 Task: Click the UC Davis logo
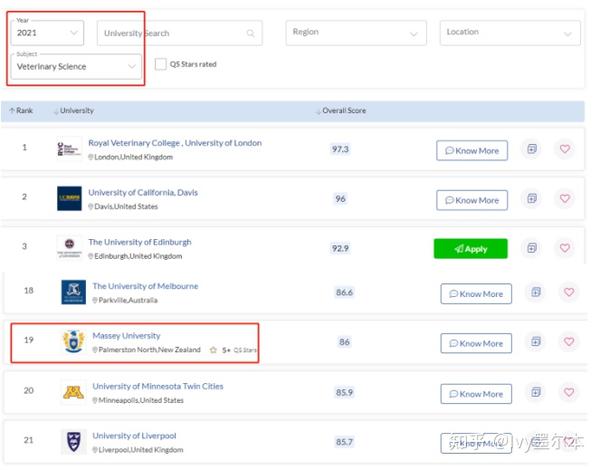click(69, 198)
